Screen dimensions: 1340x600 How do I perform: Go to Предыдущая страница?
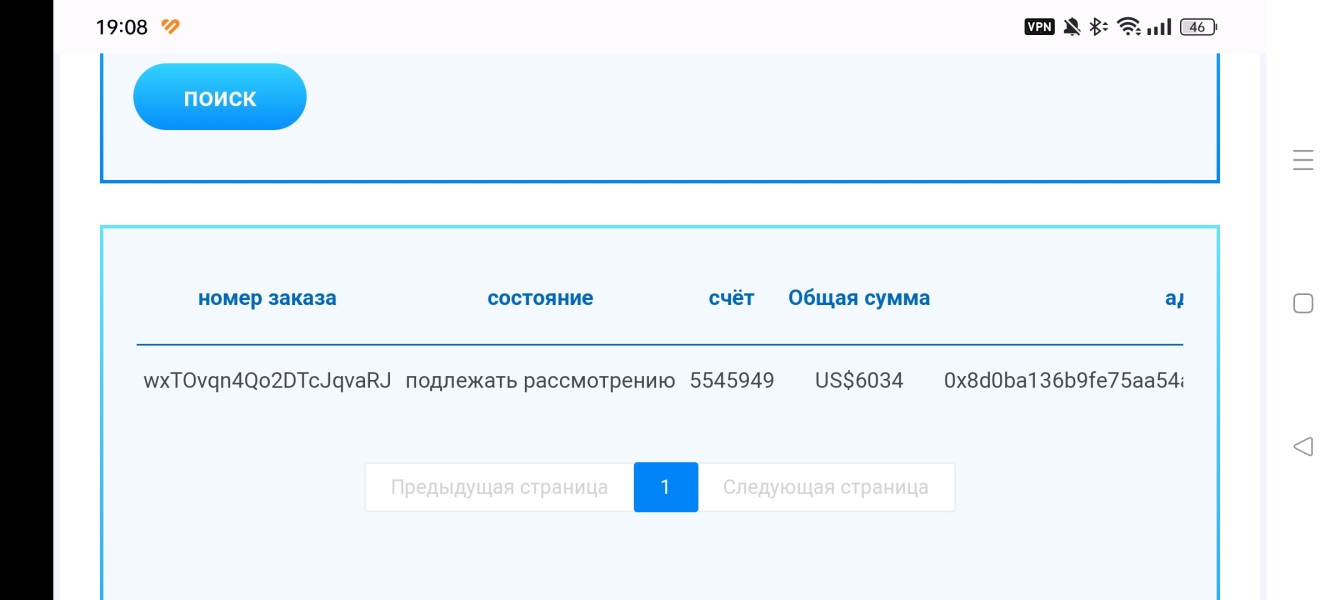click(x=499, y=487)
